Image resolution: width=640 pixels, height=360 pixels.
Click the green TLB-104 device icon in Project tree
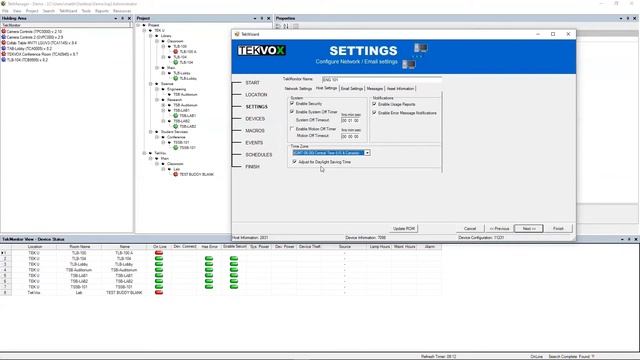tap(176, 62)
